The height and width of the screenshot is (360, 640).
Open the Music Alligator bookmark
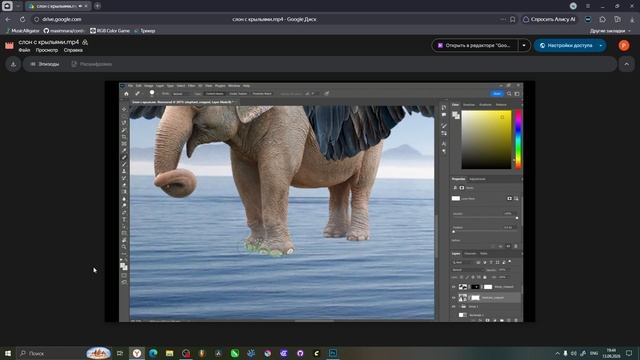[x=22, y=31]
